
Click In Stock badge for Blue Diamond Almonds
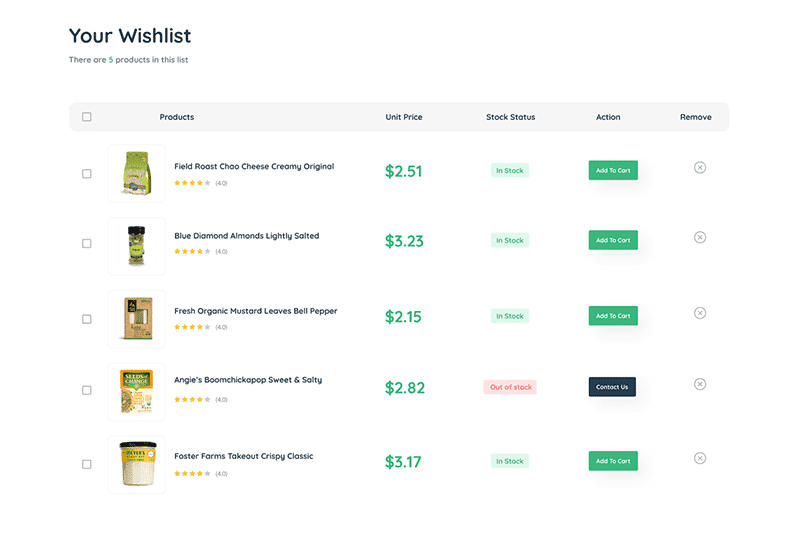point(510,240)
